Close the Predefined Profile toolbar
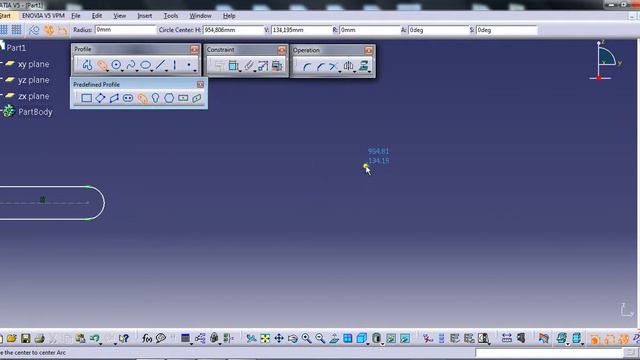 point(200,84)
